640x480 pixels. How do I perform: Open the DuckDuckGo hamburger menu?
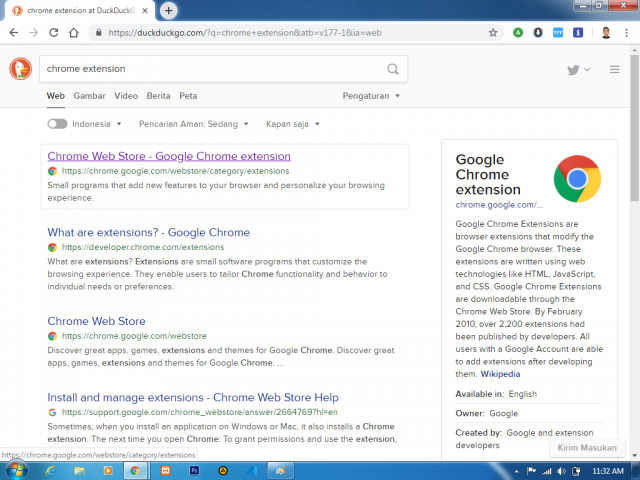tap(614, 69)
